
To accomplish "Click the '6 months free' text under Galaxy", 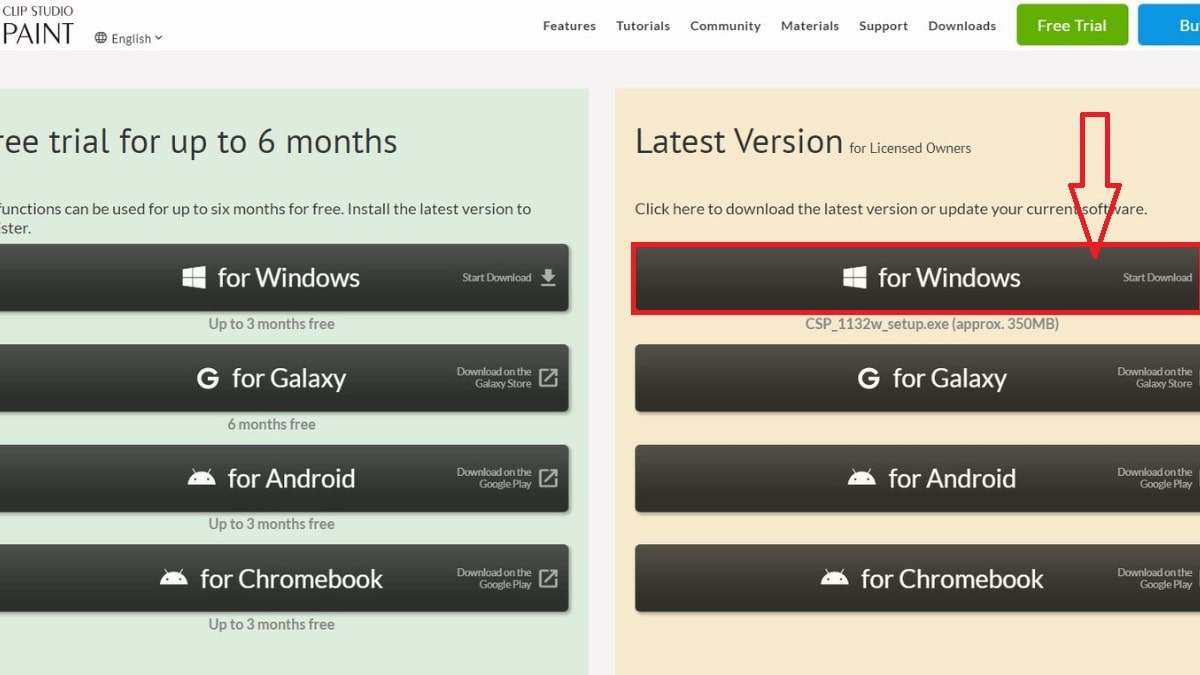I will pyautogui.click(x=271, y=424).
